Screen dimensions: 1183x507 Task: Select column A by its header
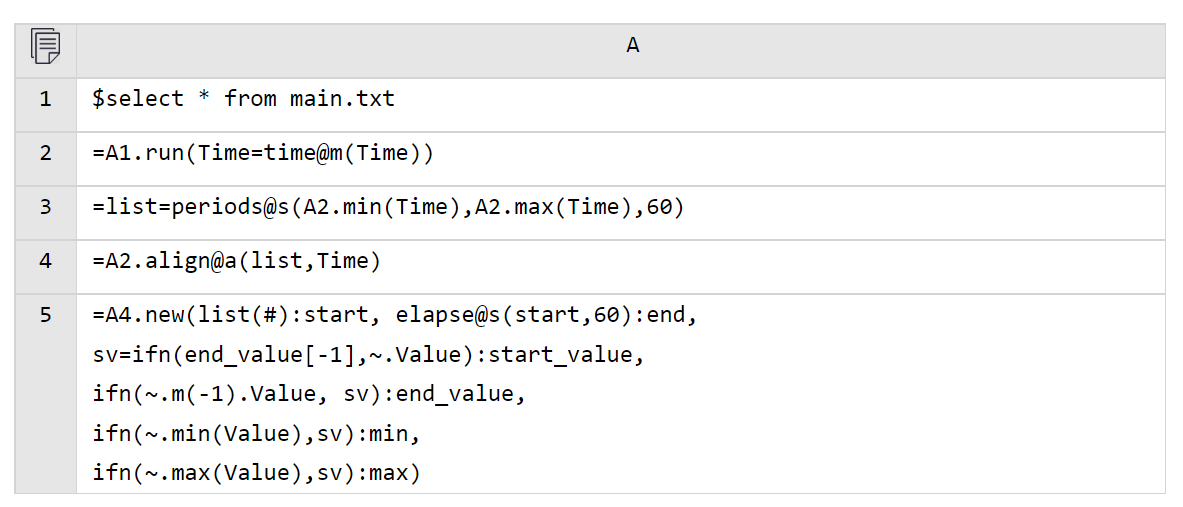point(632,46)
